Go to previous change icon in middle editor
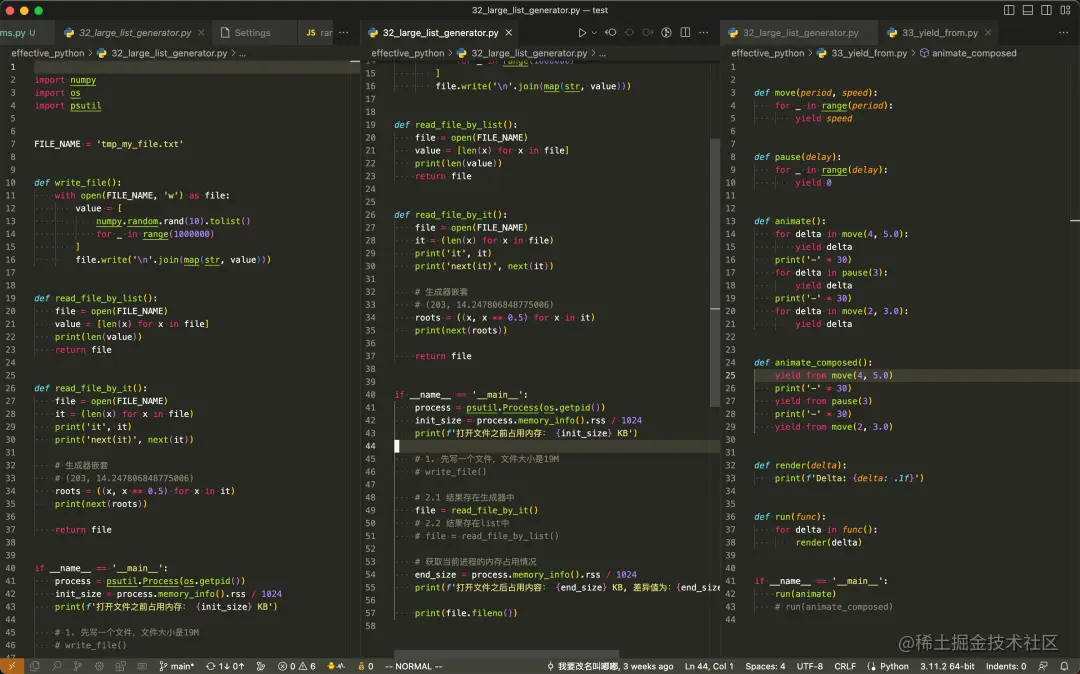1080x674 pixels. coord(610,32)
